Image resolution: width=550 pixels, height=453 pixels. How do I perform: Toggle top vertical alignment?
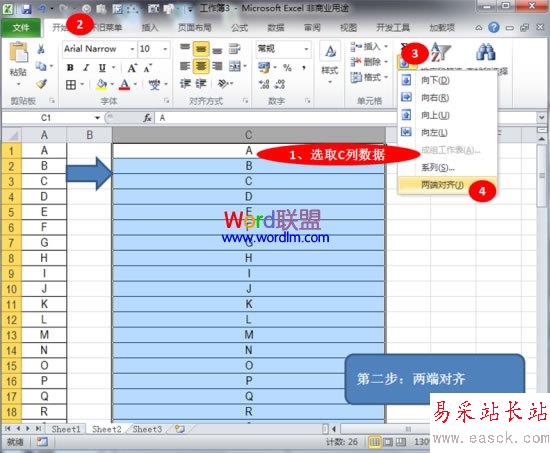point(185,48)
